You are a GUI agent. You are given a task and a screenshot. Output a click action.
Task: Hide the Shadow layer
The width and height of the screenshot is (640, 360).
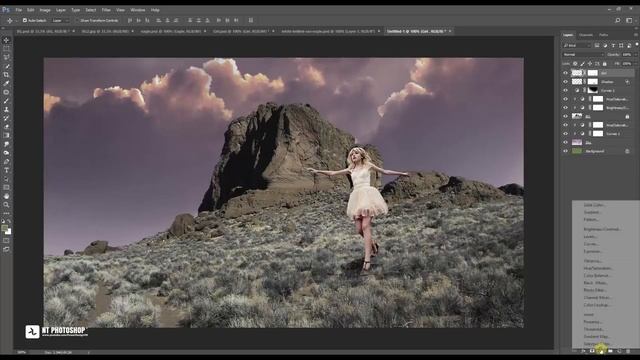(565, 82)
